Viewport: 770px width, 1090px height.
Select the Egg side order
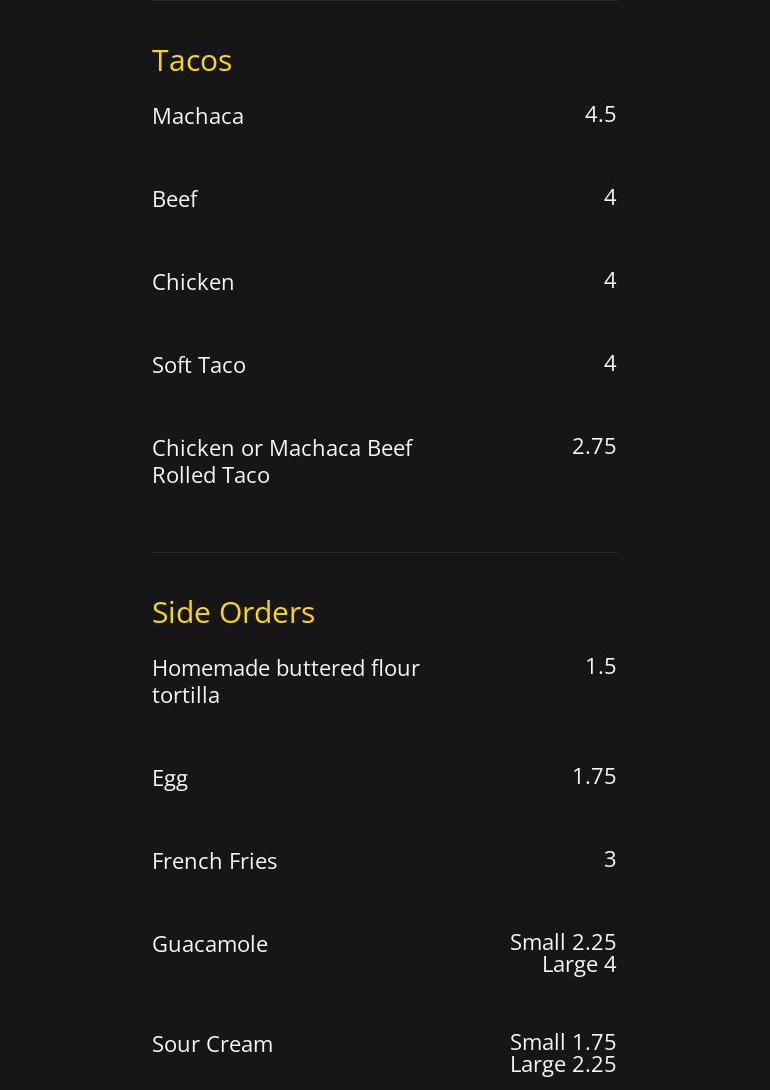click(170, 778)
